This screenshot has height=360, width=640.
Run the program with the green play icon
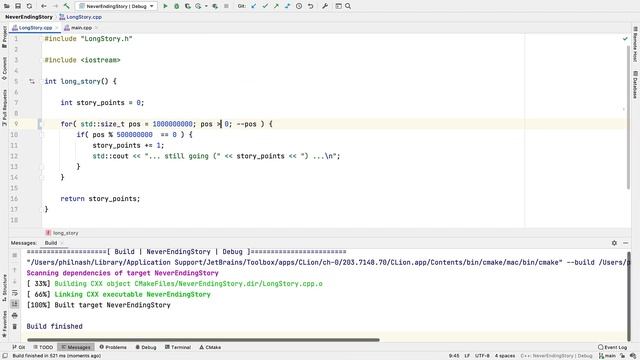[165, 6]
